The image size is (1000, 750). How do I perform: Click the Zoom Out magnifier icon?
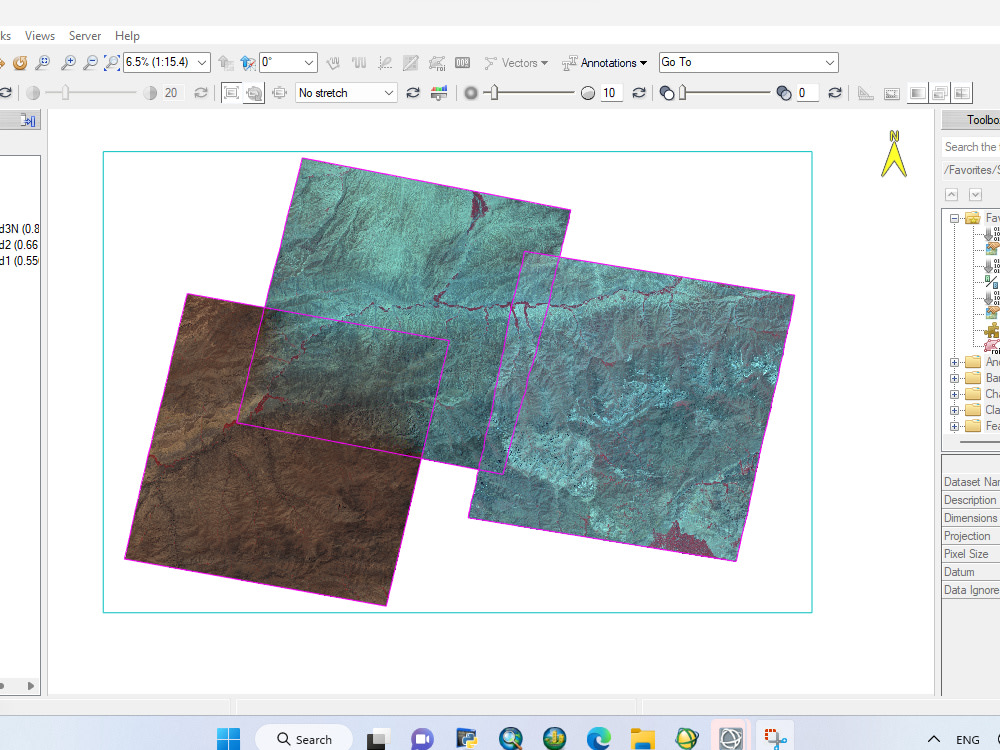click(91, 62)
